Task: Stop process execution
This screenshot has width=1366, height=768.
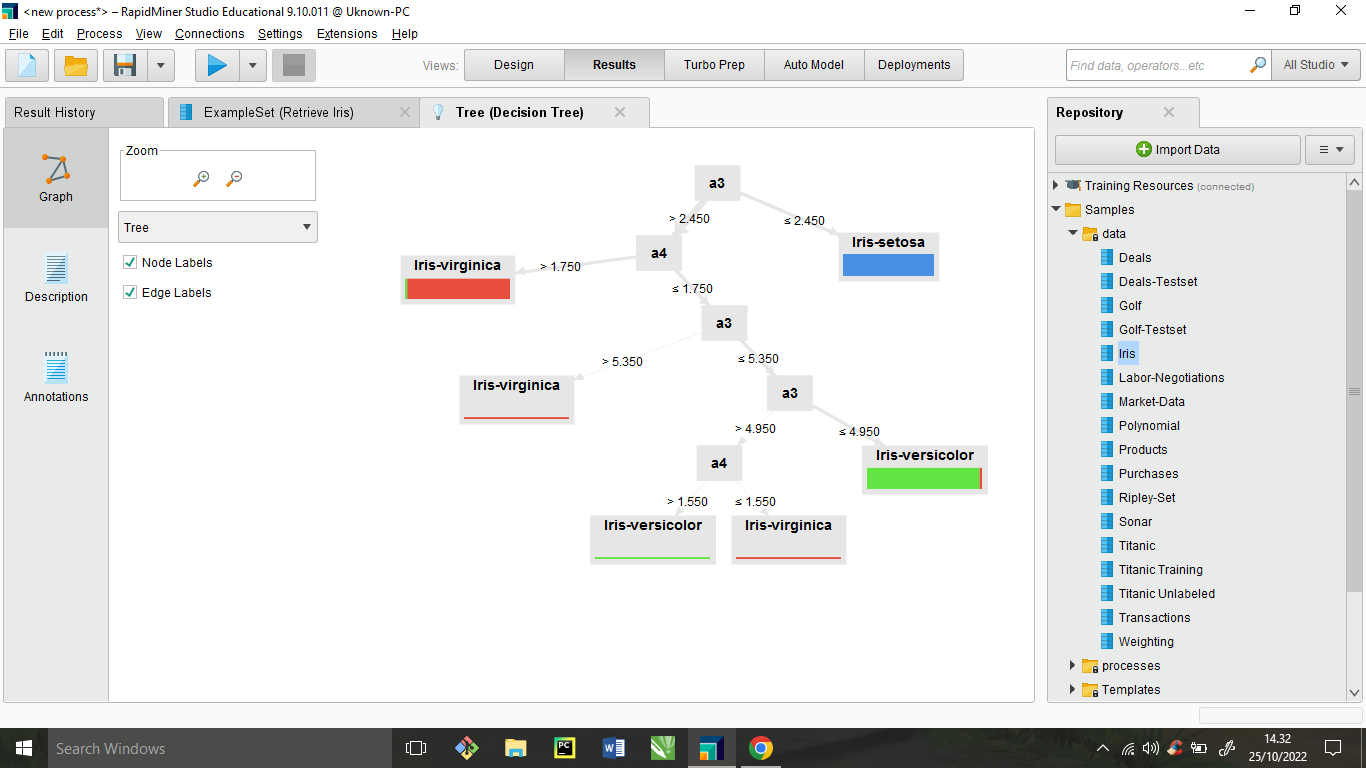Action: 292,64
